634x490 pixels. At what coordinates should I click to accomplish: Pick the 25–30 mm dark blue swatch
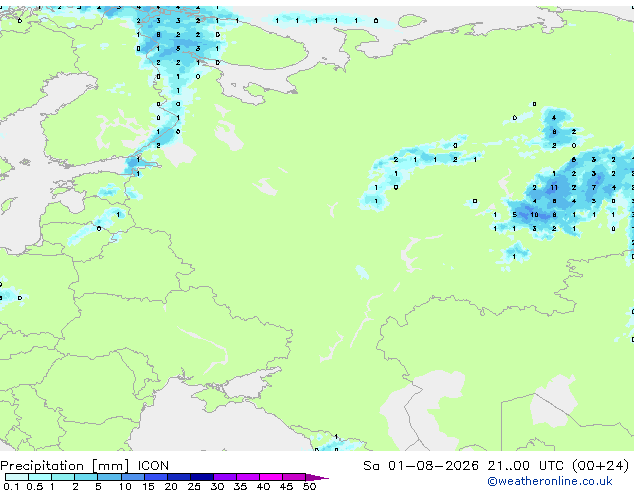point(201,477)
